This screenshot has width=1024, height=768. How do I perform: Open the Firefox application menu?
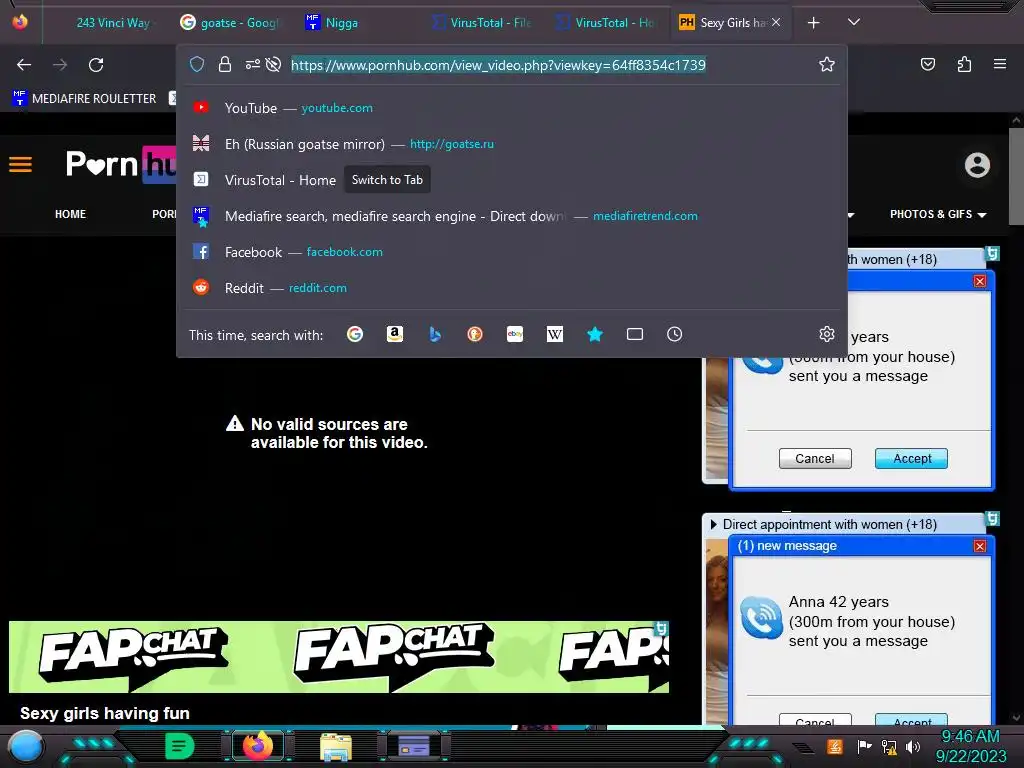click(x=1000, y=64)
